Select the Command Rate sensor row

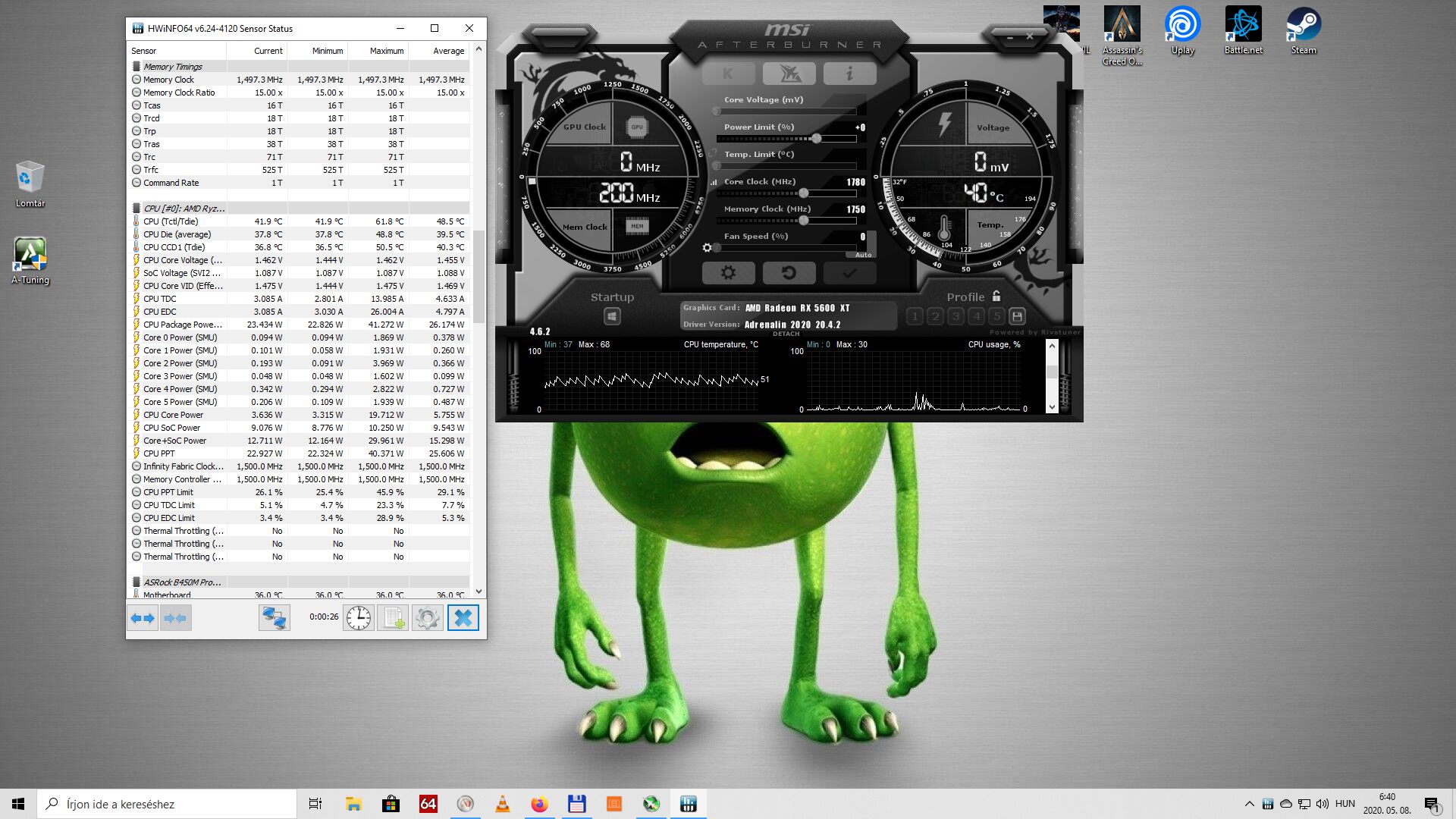tap(300, 183)
